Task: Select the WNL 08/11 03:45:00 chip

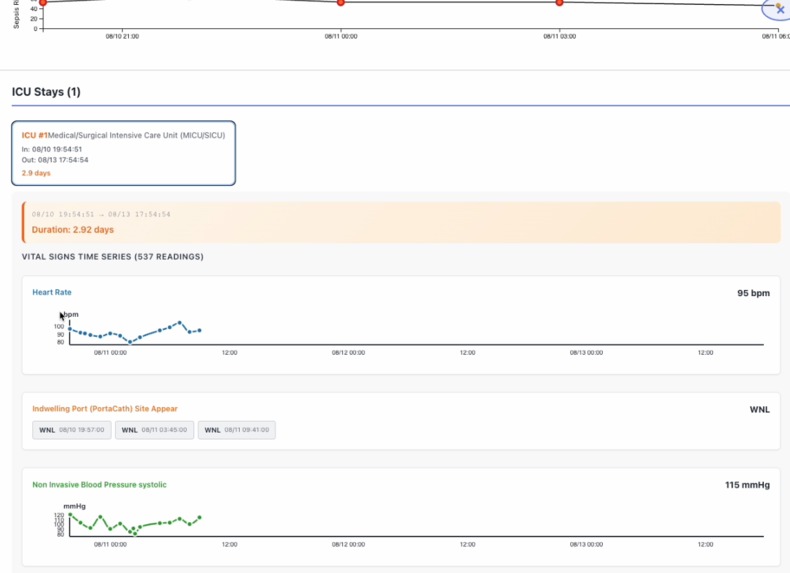Action: (154, 430)
